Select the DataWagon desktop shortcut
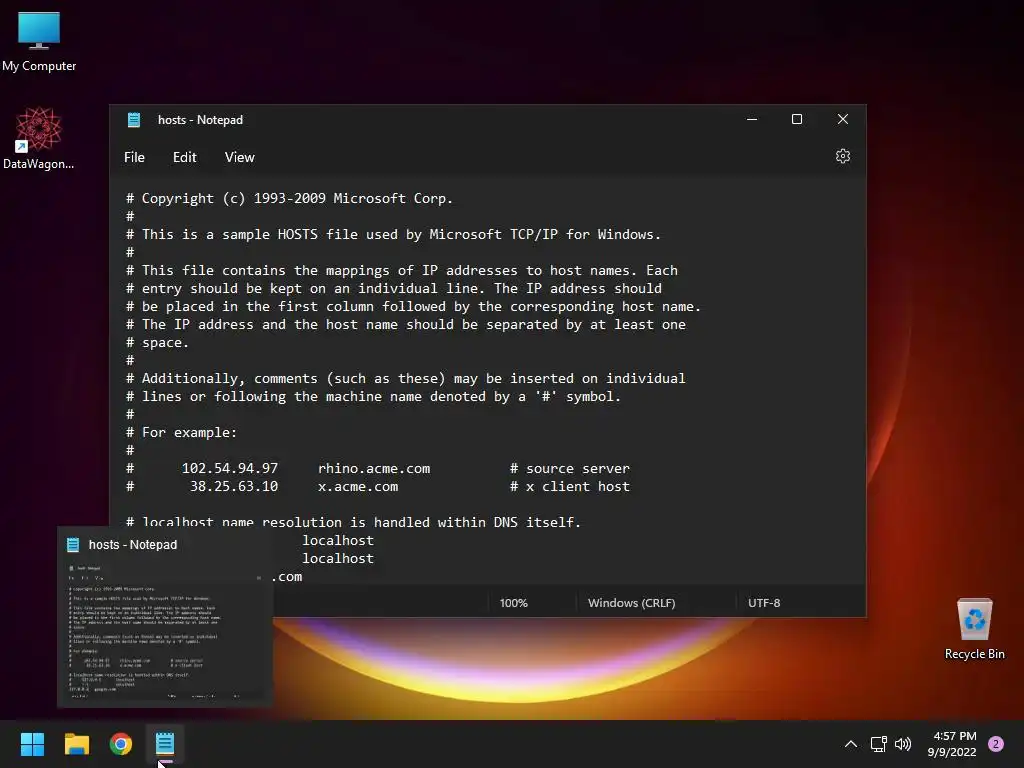The image size is (1024, 768). coord(39,138)
